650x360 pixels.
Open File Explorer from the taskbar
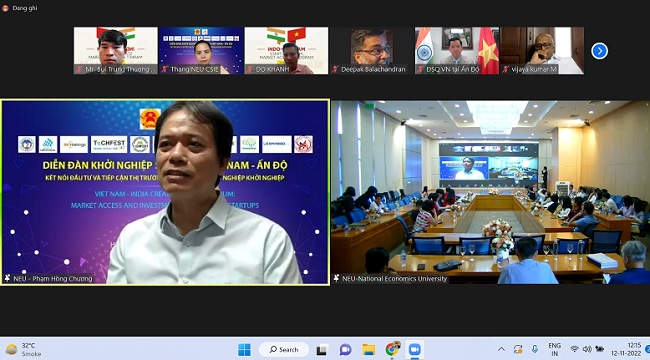368,350
